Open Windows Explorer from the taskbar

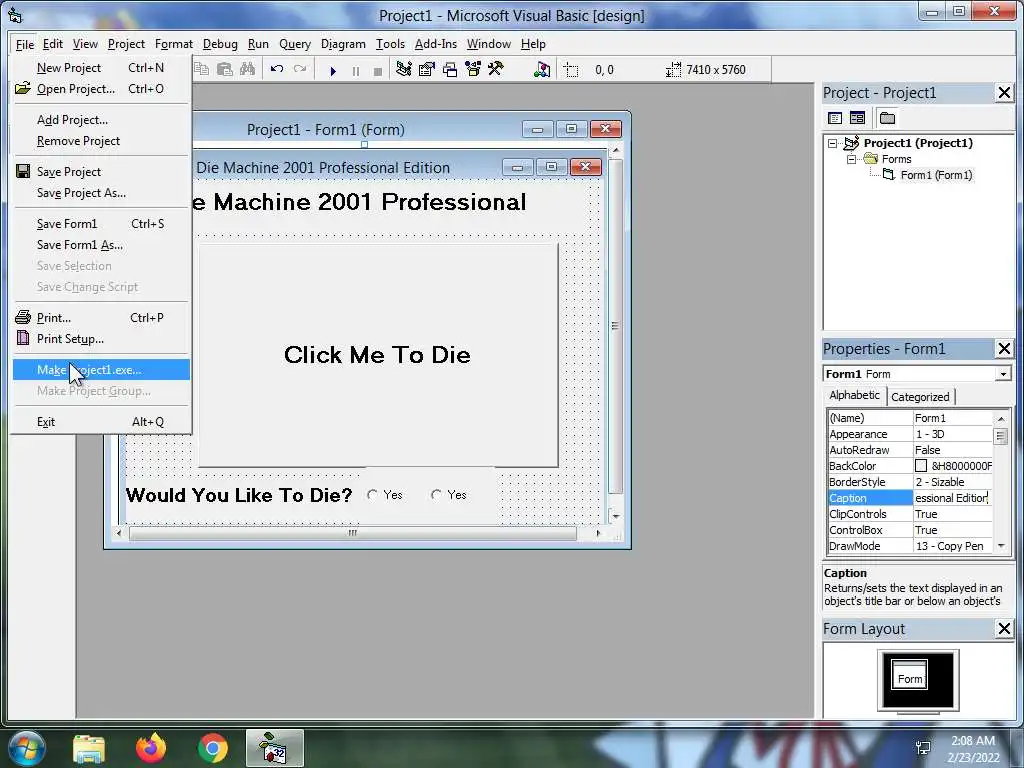coord(89,749)
